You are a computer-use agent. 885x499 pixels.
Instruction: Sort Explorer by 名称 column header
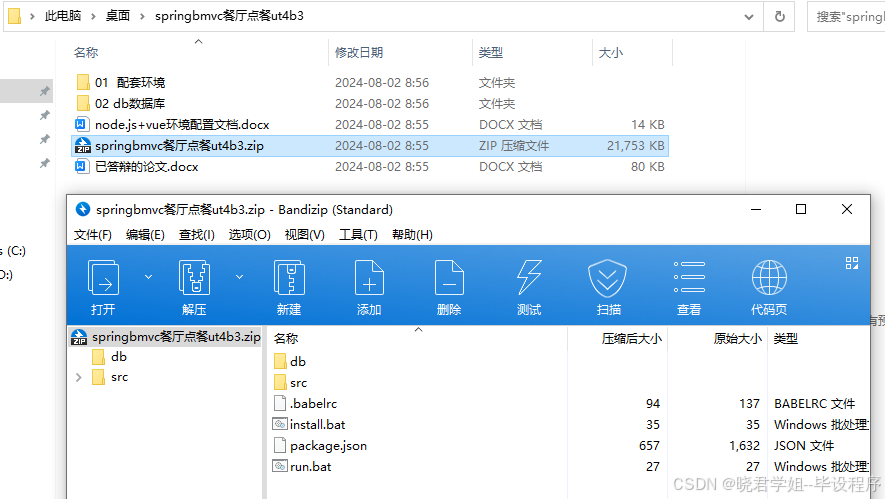[86, 52]
